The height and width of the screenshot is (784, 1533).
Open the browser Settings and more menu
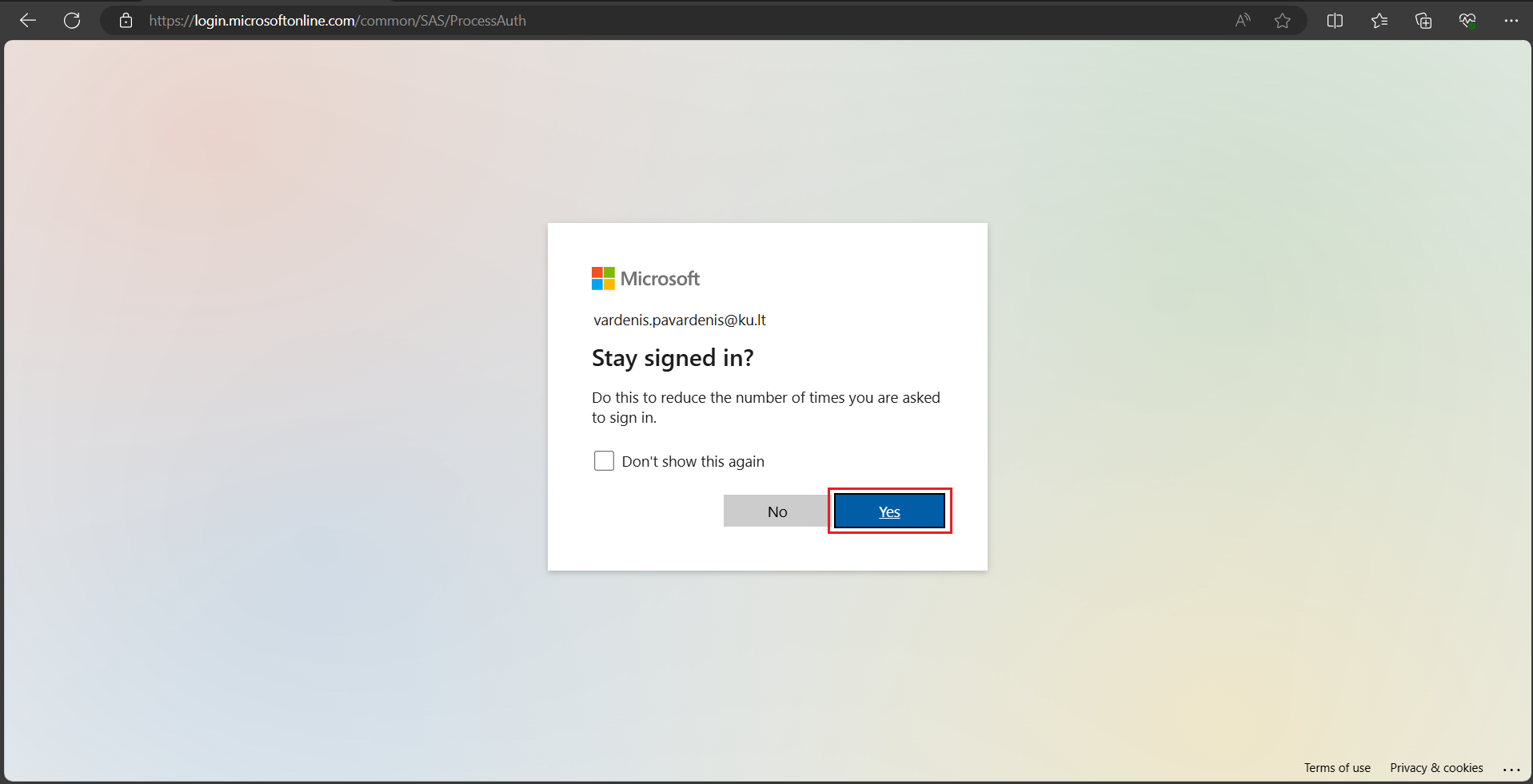coord(1511,21)
